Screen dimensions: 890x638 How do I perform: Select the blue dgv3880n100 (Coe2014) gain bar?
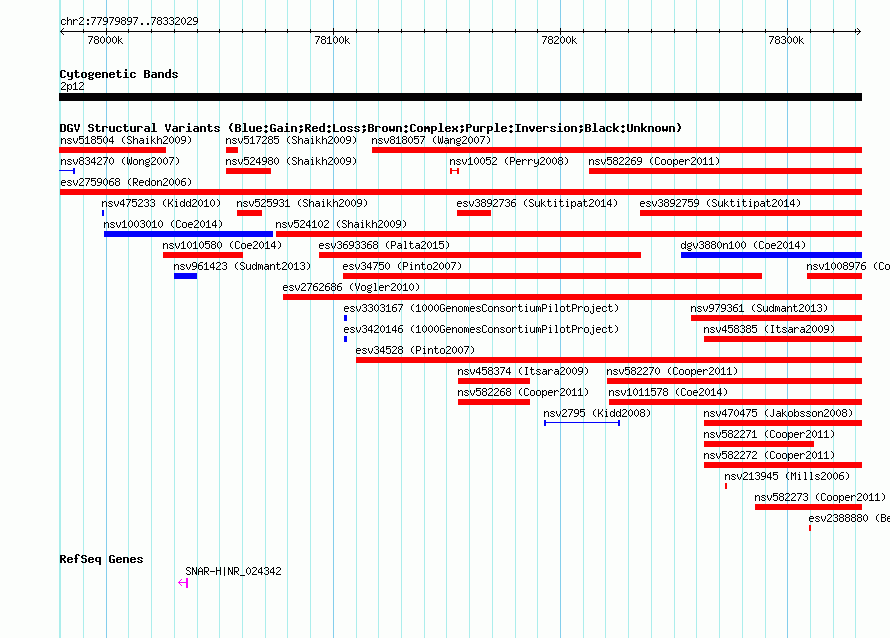(x=771, y=255)
